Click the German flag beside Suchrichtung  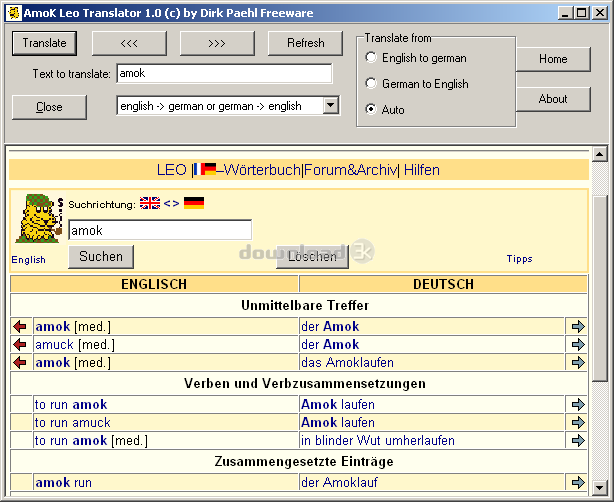point(194,203)
